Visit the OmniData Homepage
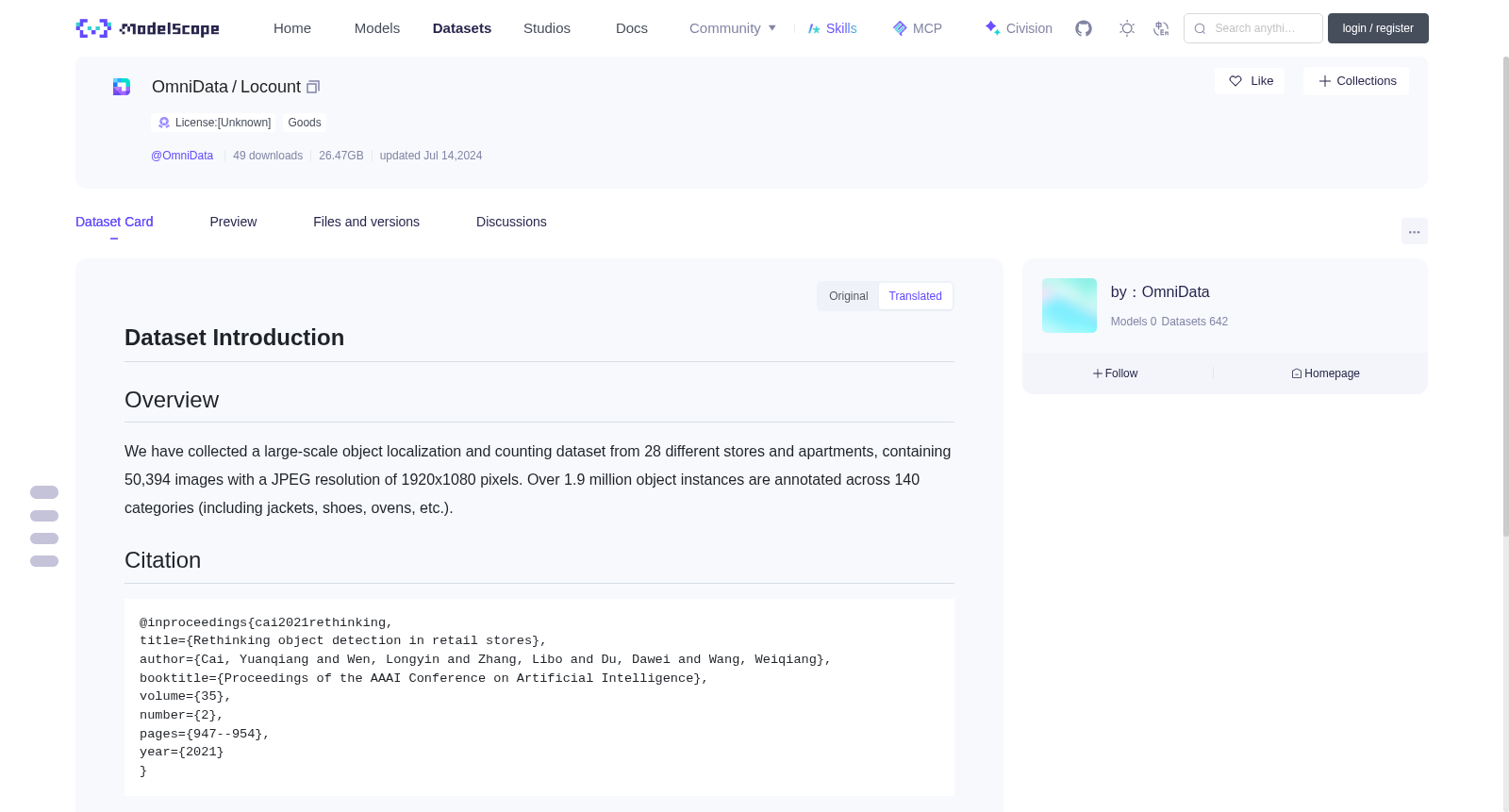The image size is (1509, 812). coord(1325,373)
